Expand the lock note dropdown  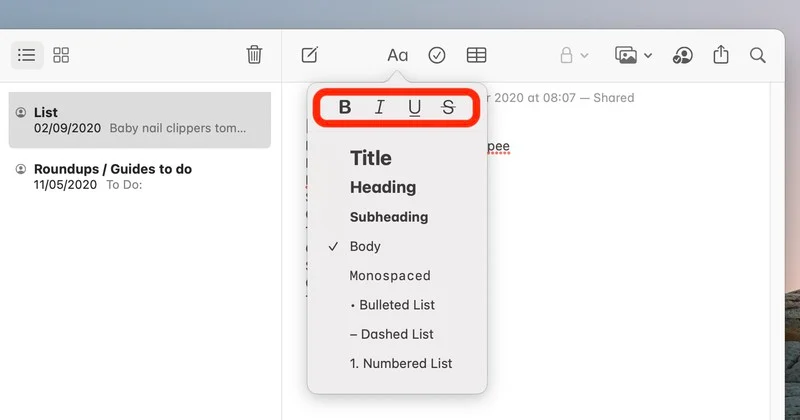point(574,55)
